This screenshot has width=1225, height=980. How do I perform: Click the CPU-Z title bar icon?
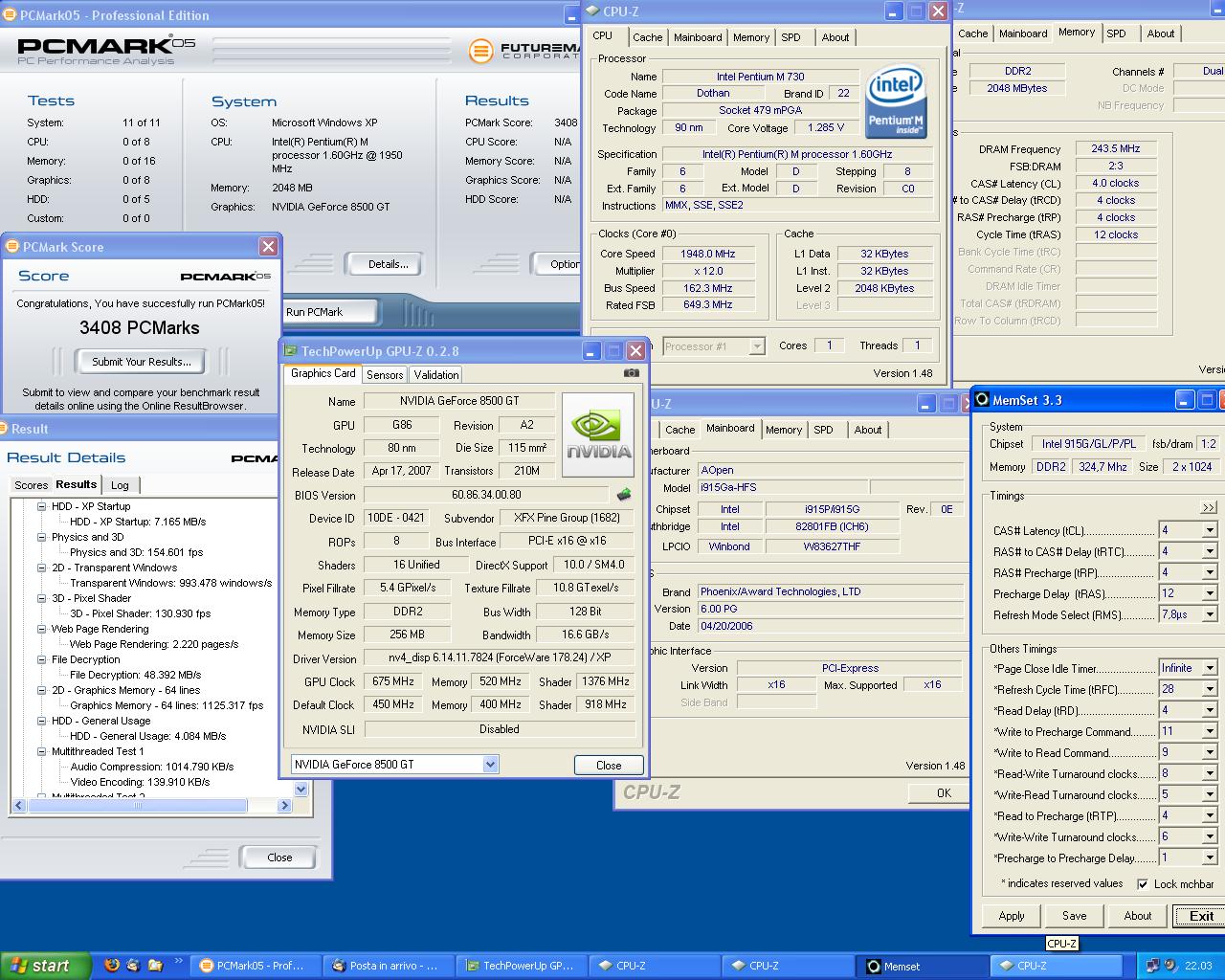590,11
